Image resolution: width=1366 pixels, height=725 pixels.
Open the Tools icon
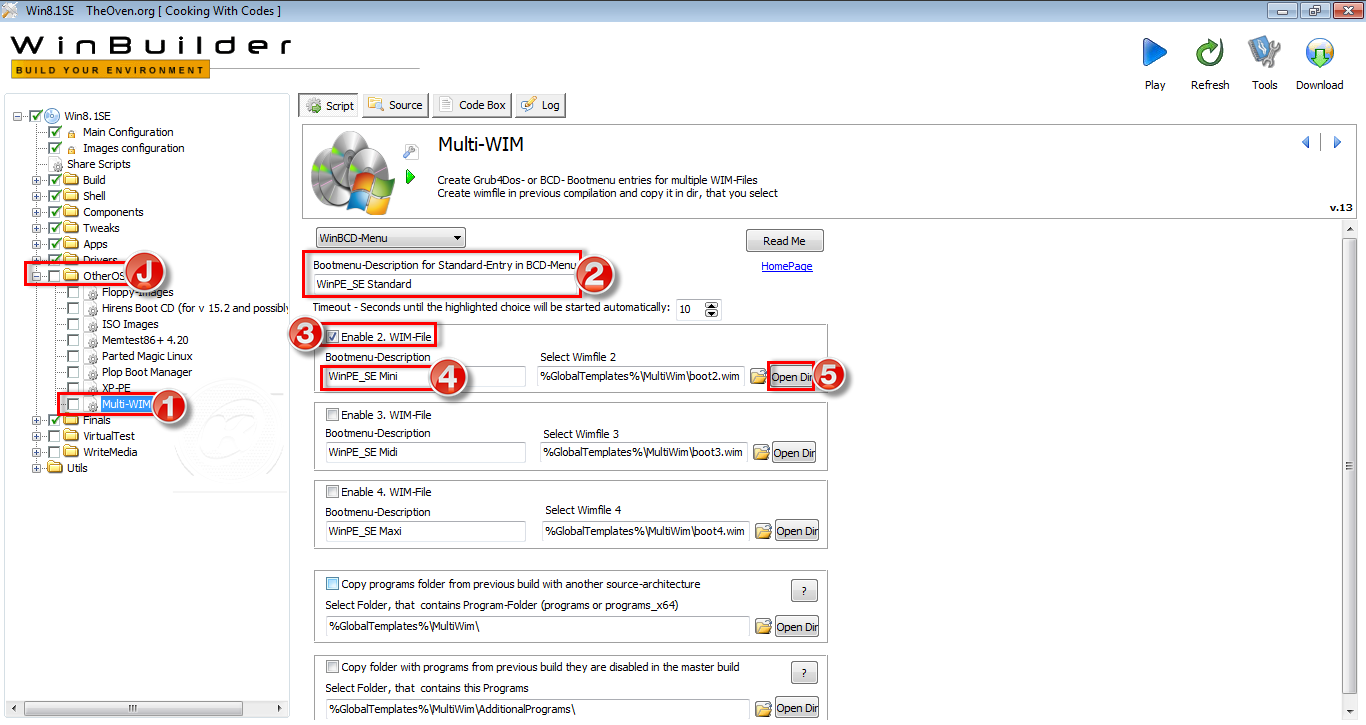1265,52
